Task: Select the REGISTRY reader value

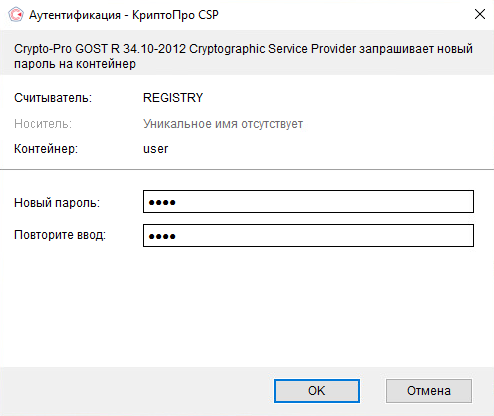Action: click(x=173, y=98)
